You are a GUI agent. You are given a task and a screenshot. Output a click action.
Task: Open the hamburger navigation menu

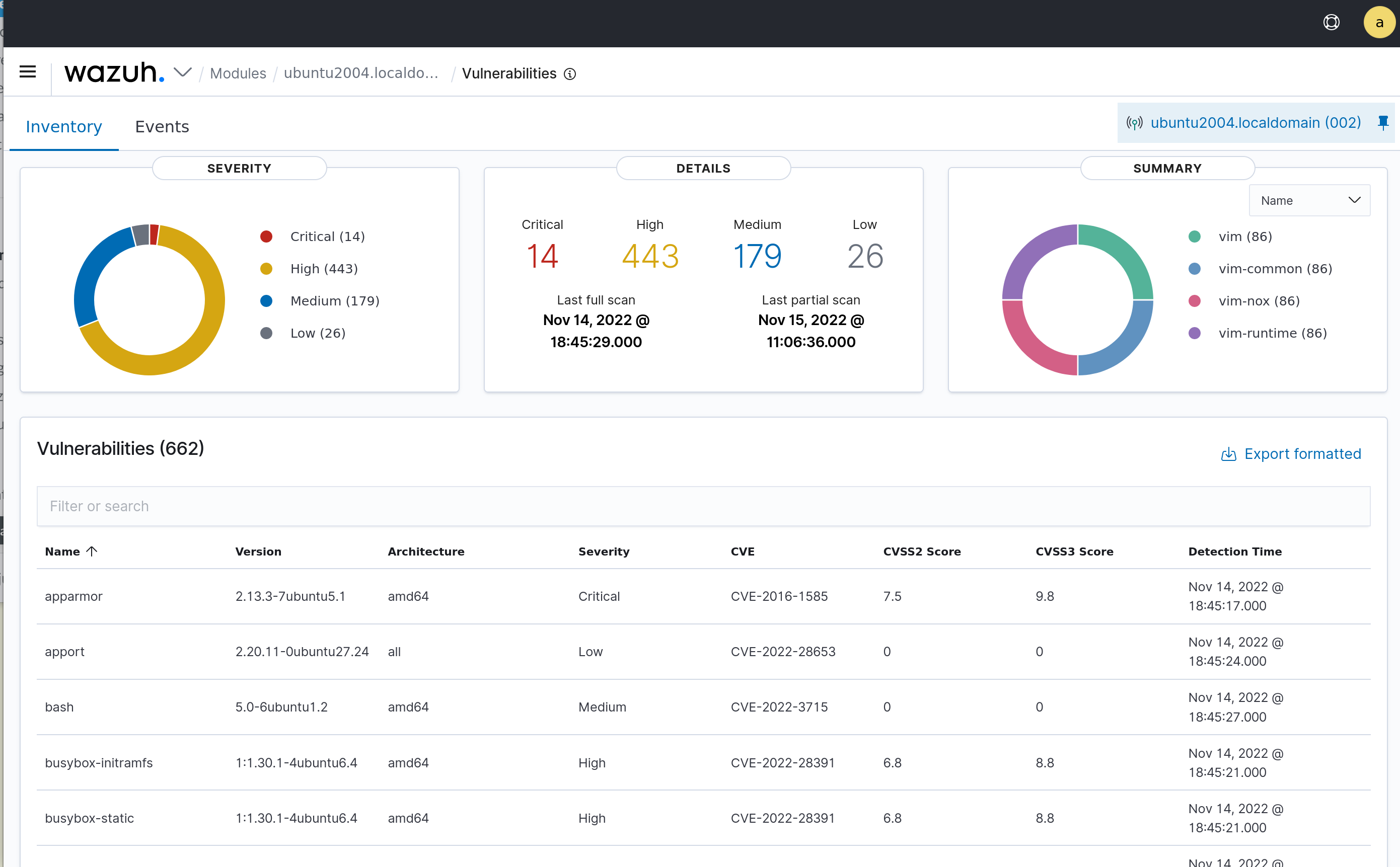[28, 72]
